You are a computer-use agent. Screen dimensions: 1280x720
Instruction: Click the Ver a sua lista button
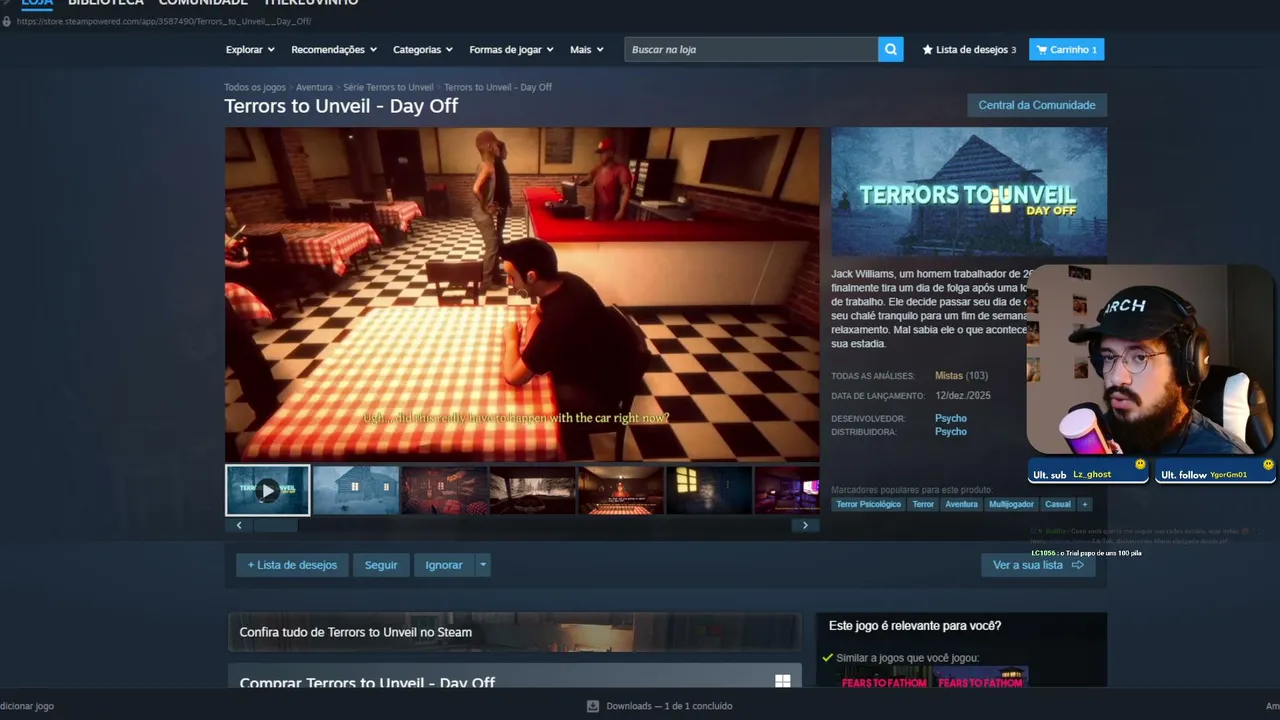pos(1038,565)
